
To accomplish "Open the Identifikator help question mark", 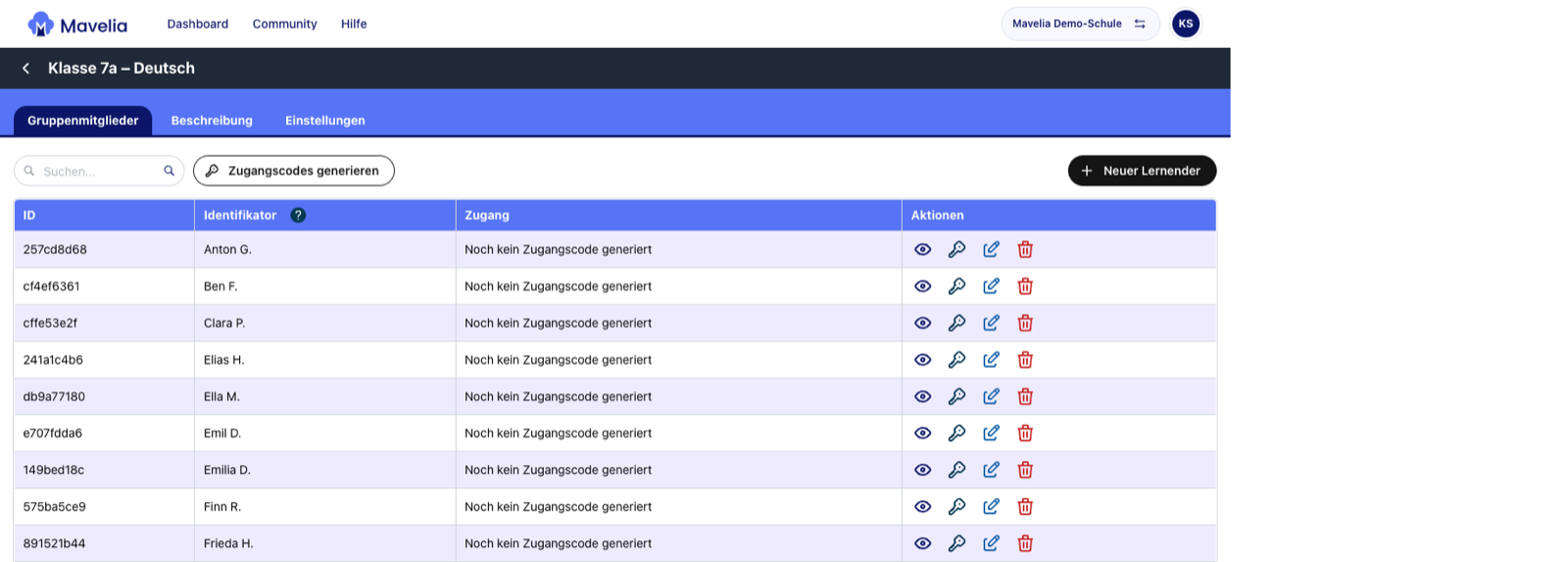I will pos(298,215).
